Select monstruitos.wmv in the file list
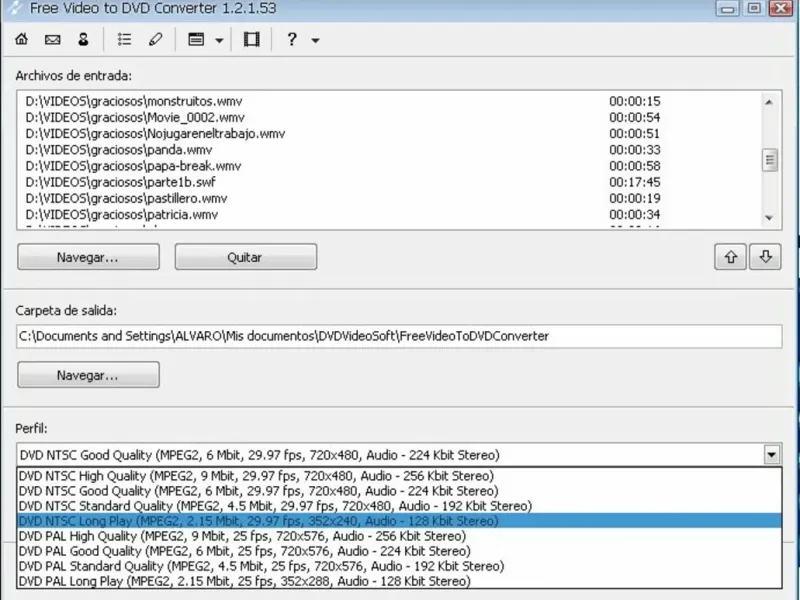The image size is (800, 600). 389,101
